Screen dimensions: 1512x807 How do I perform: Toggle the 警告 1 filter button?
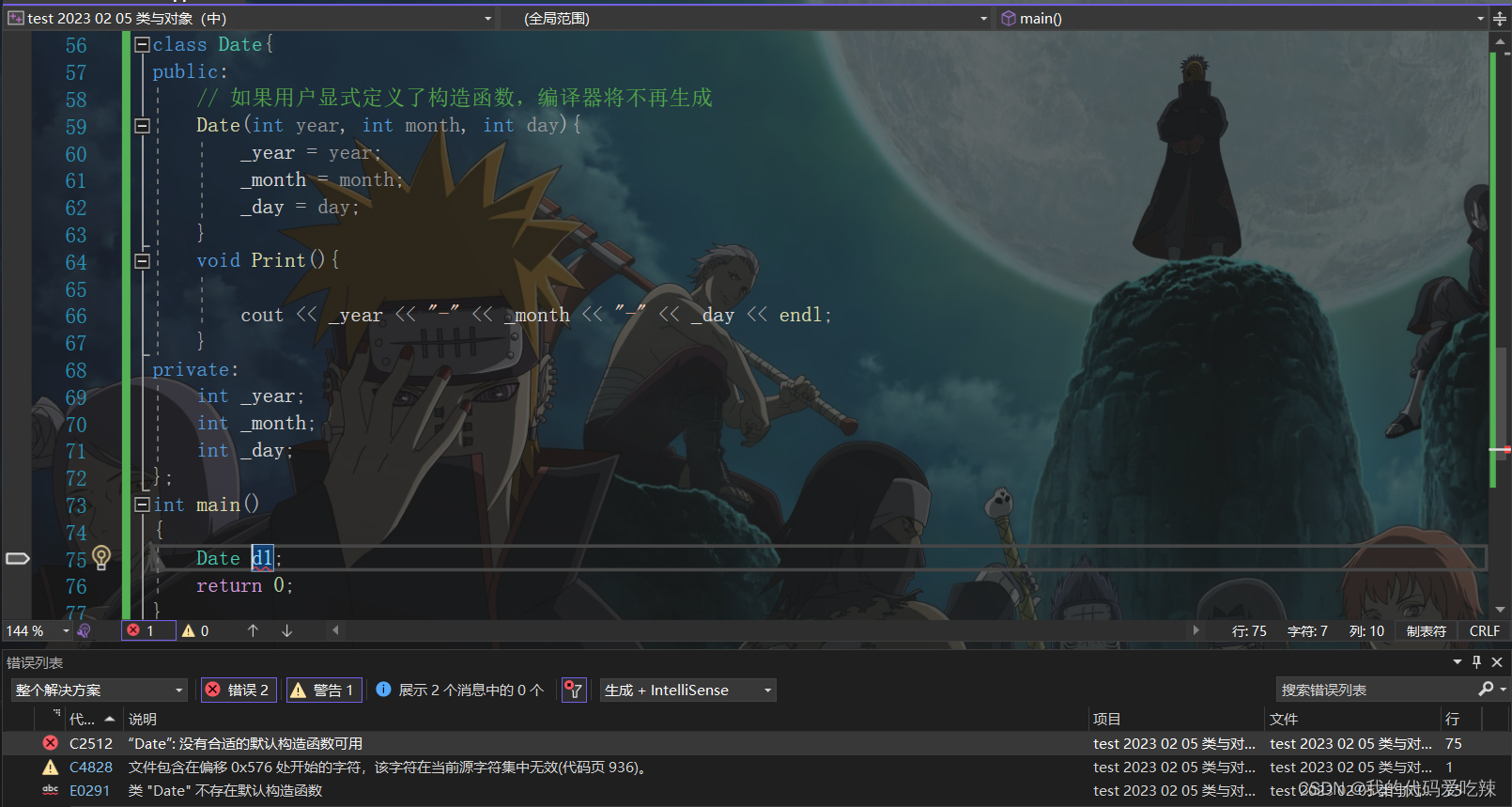click(322, 691)
